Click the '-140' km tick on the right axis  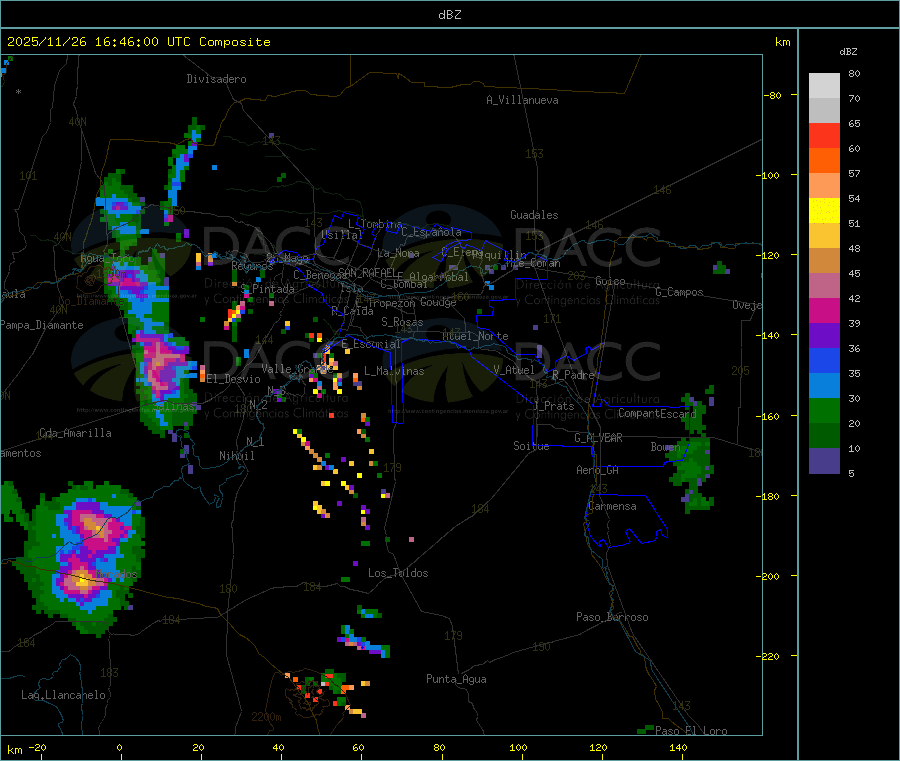(x=770, y=335)
